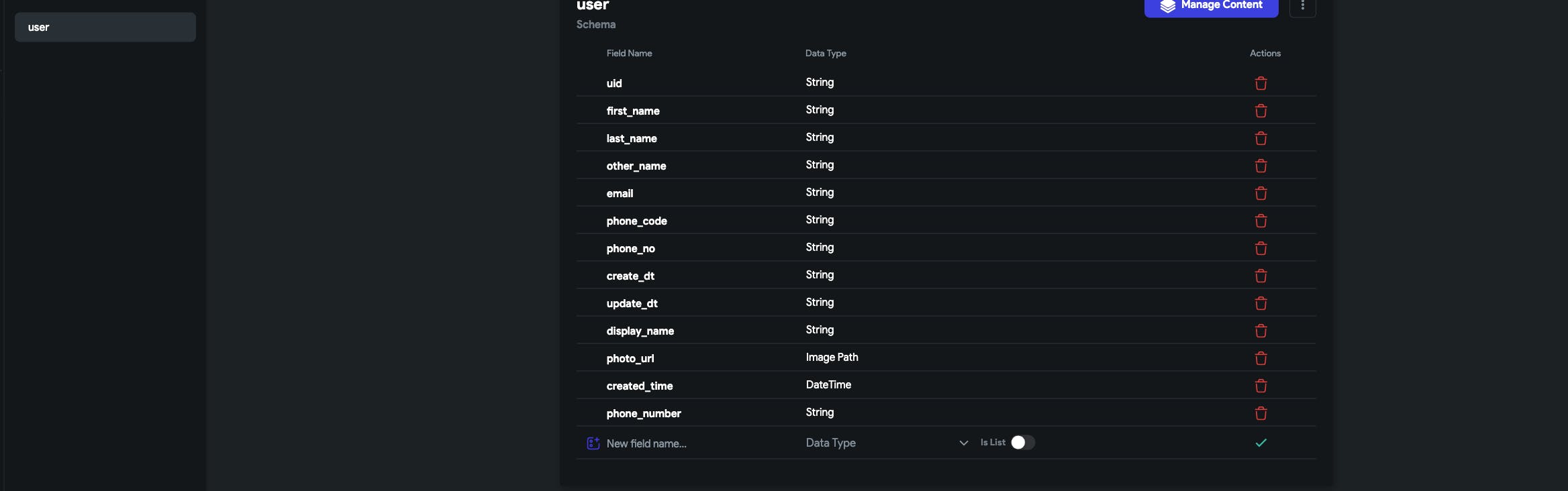Toggle the Is List switch
Screen dimensions: 1568x491
click(x=1022, y=443)
